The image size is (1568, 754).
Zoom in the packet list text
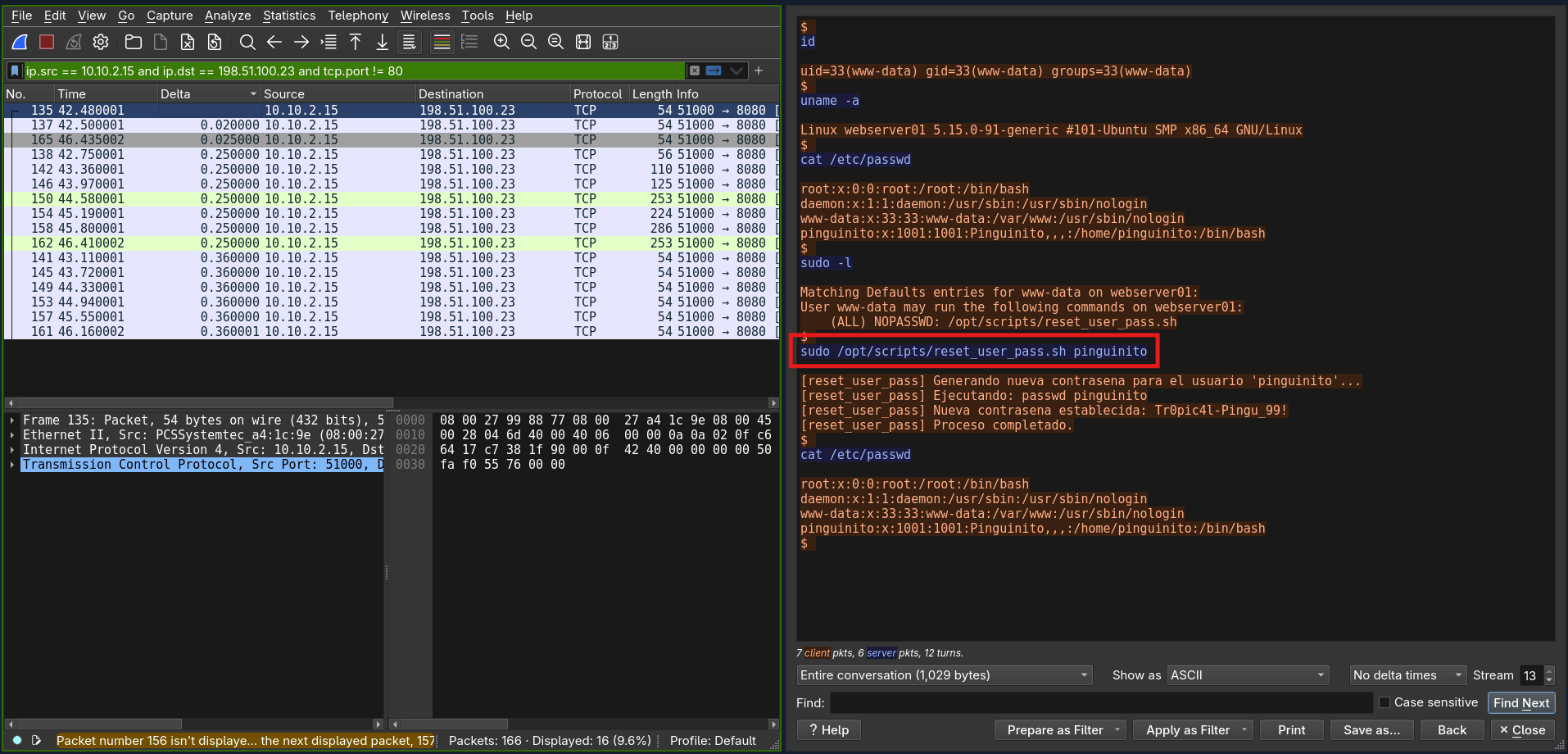[502, 42]
